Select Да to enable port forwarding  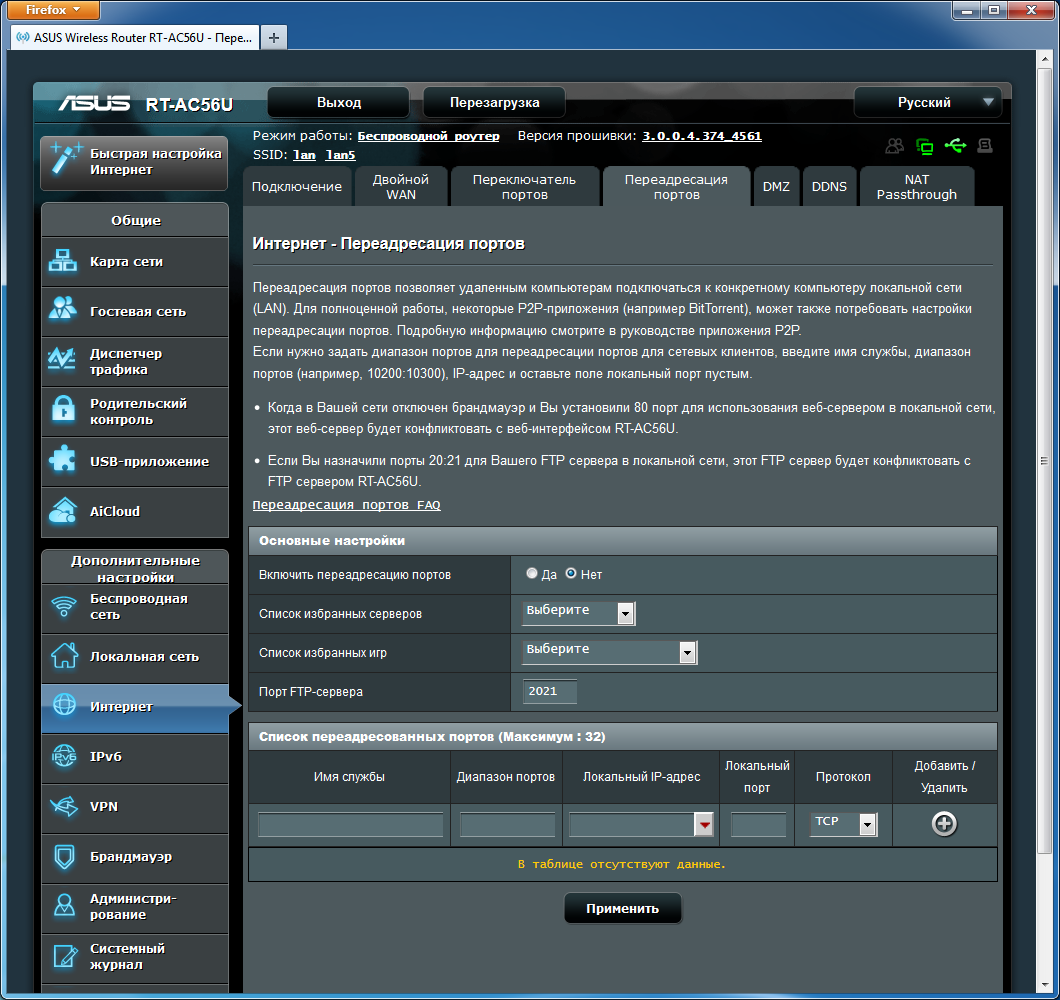pyautogui.click(x=532, y=573)
